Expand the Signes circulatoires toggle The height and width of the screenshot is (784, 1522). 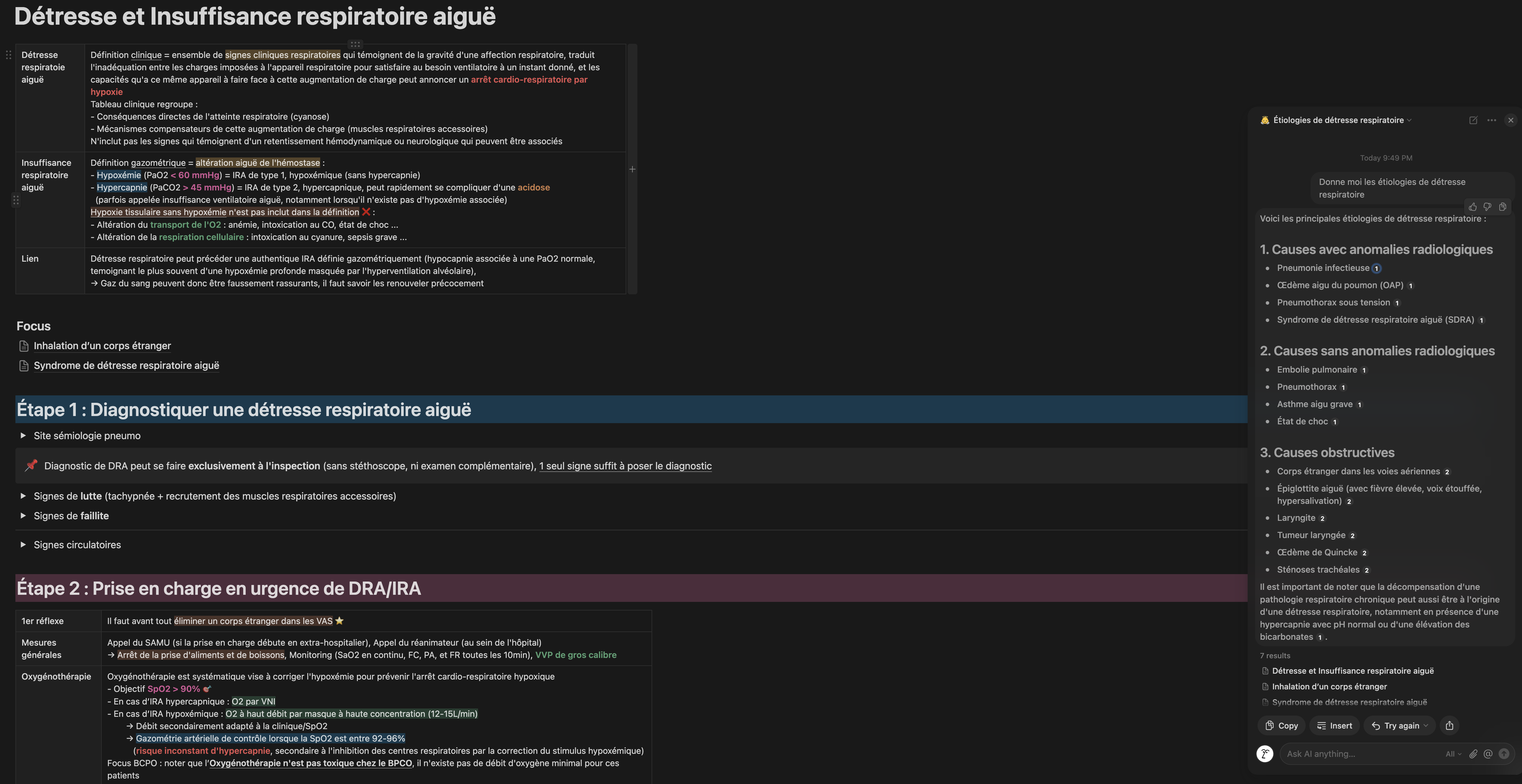23,545
